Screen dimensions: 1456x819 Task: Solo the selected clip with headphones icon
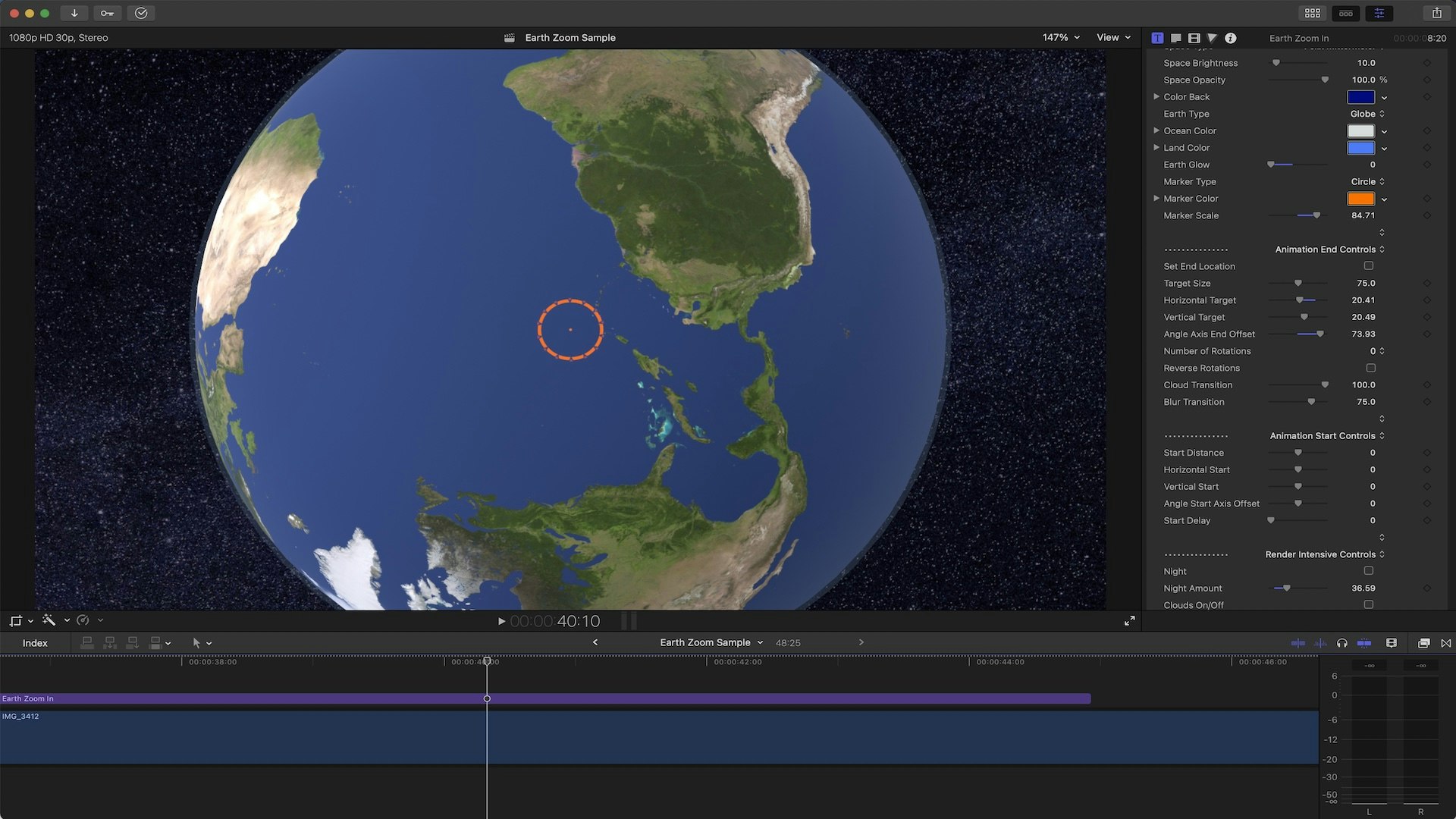tap(1342, 643)
